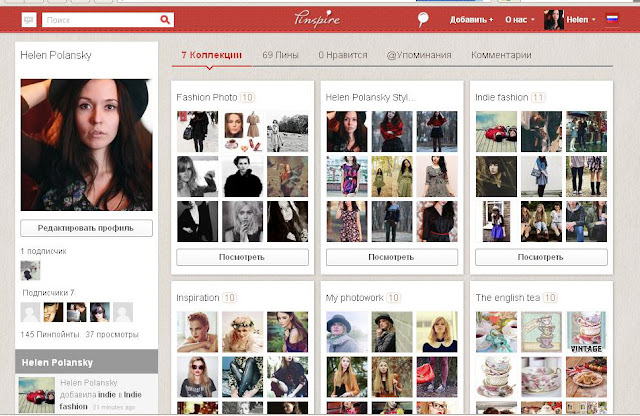Open the @Упоминания tab
The width and height of the screenshot is (640, 416).
pos(419,55)
